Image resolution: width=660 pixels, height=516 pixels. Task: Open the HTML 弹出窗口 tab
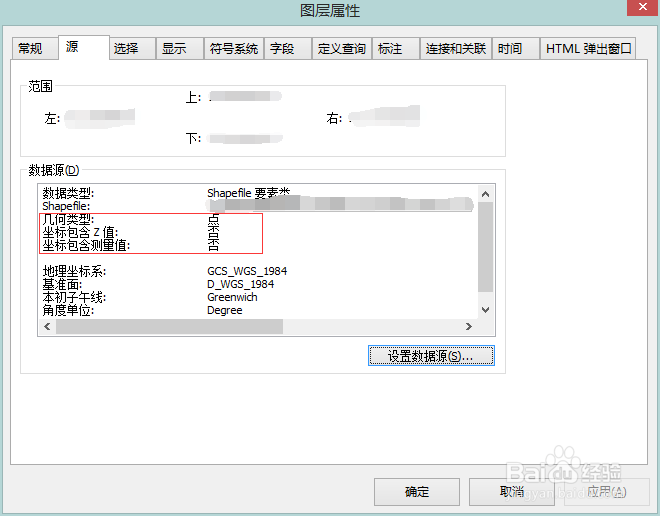coord(588,48)
